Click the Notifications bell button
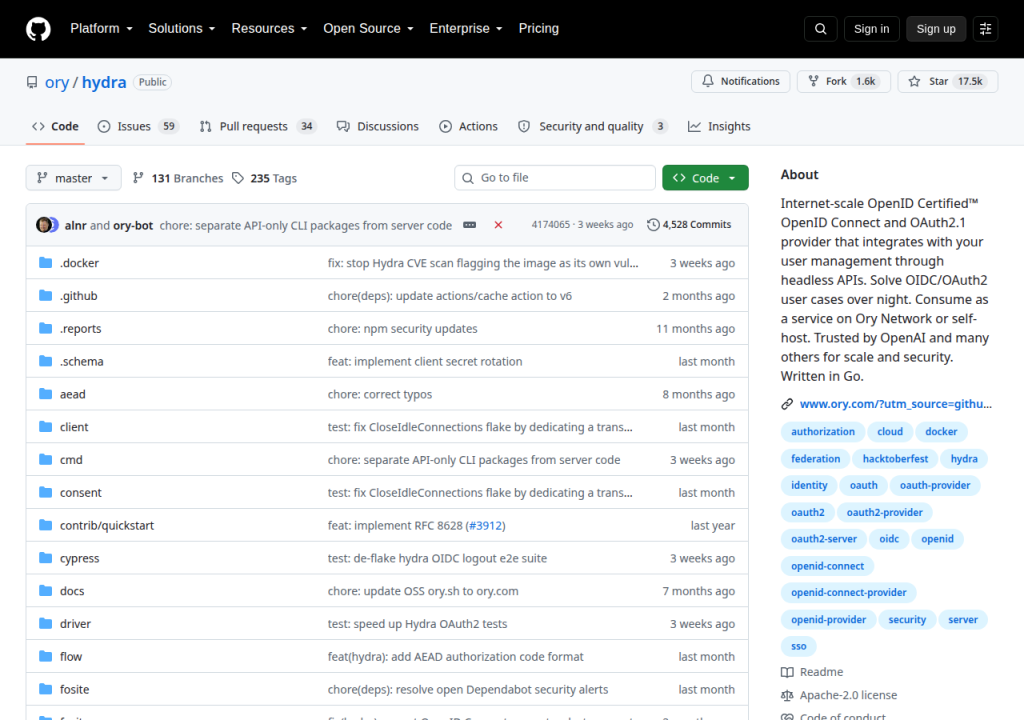Viewport: 1024px width, 720px height. pos(741,81)
